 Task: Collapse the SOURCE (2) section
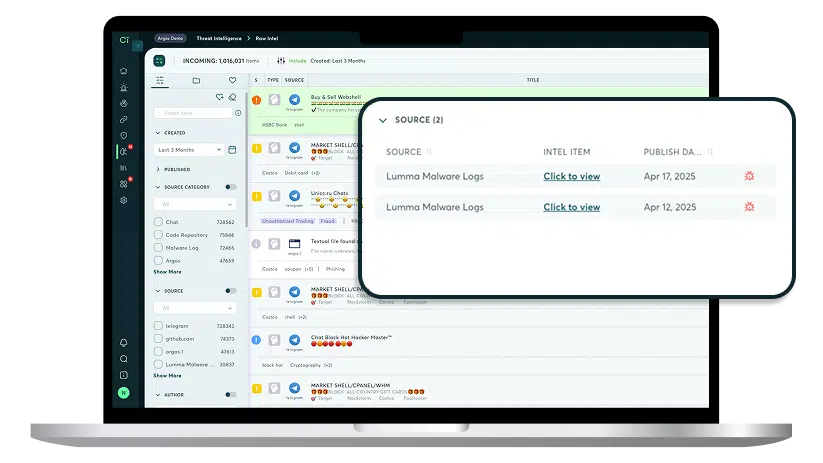tap(381, 120)
